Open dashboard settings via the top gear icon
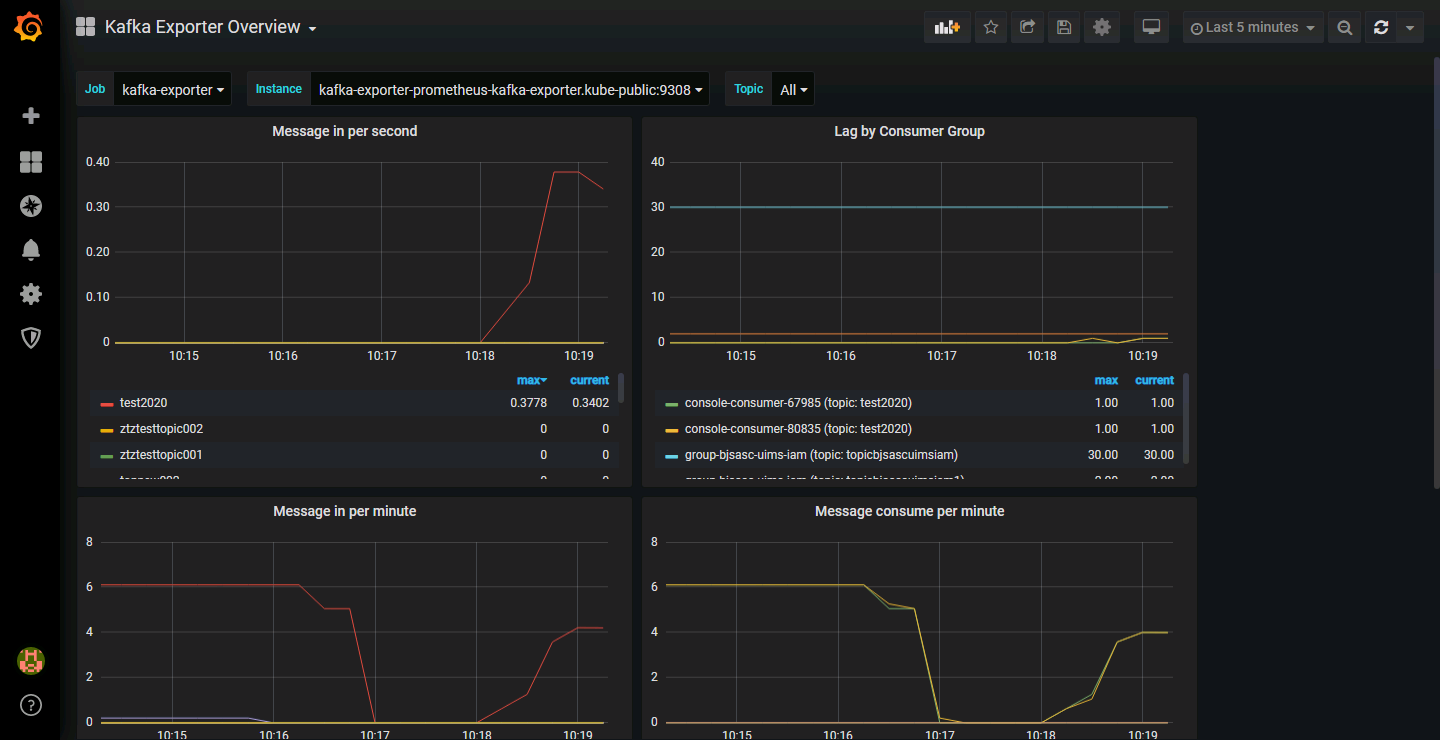Image resolution: width=1440 pixels, height=740 pixels. (x=1102, y=27)
